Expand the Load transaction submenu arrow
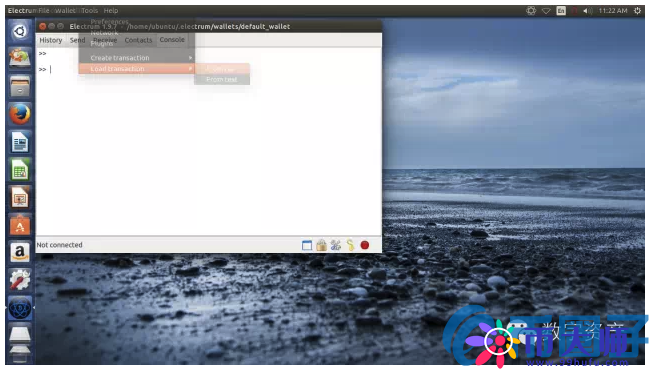Viewport: 652px width, 369px height. pyautogui.click(x=190, y=69)
